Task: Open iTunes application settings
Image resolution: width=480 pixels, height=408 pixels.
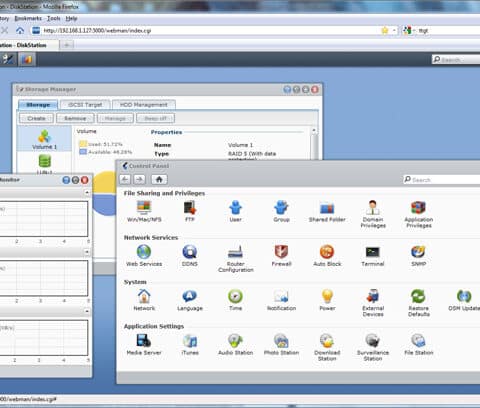Action: (x=190, y=344)
